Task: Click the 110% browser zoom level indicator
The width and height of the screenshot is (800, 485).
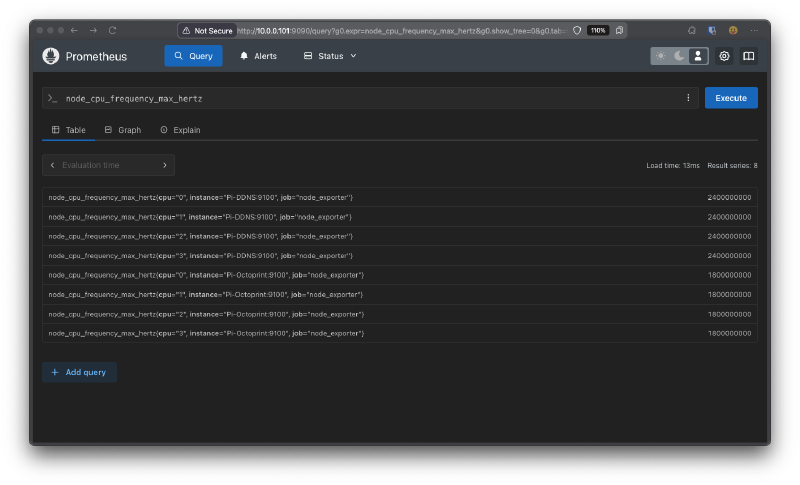Action: [x=597, y=31]
